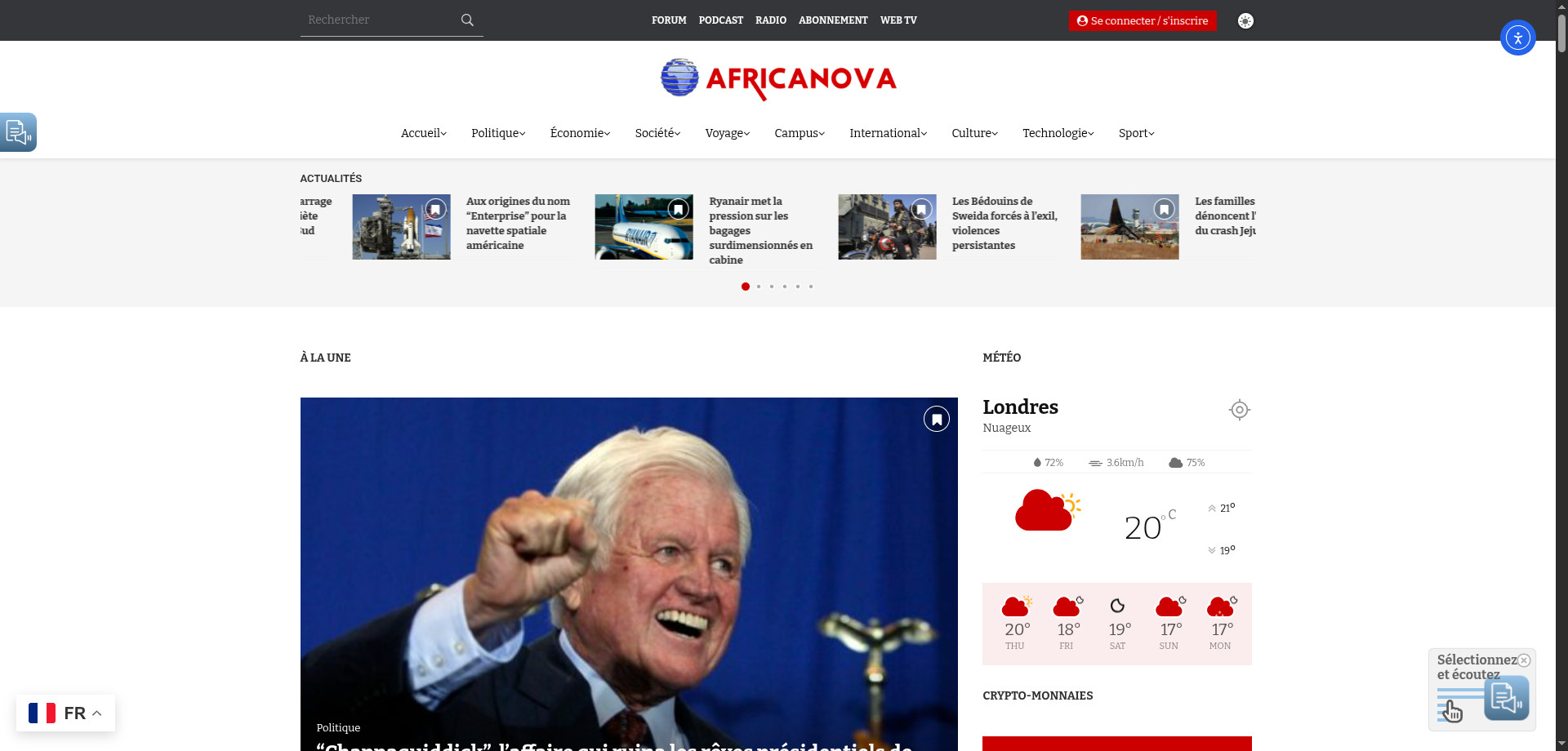The image size is (1568, 751).
Task: Click in the Rechercher search field
Action: (x=376, y=20)
